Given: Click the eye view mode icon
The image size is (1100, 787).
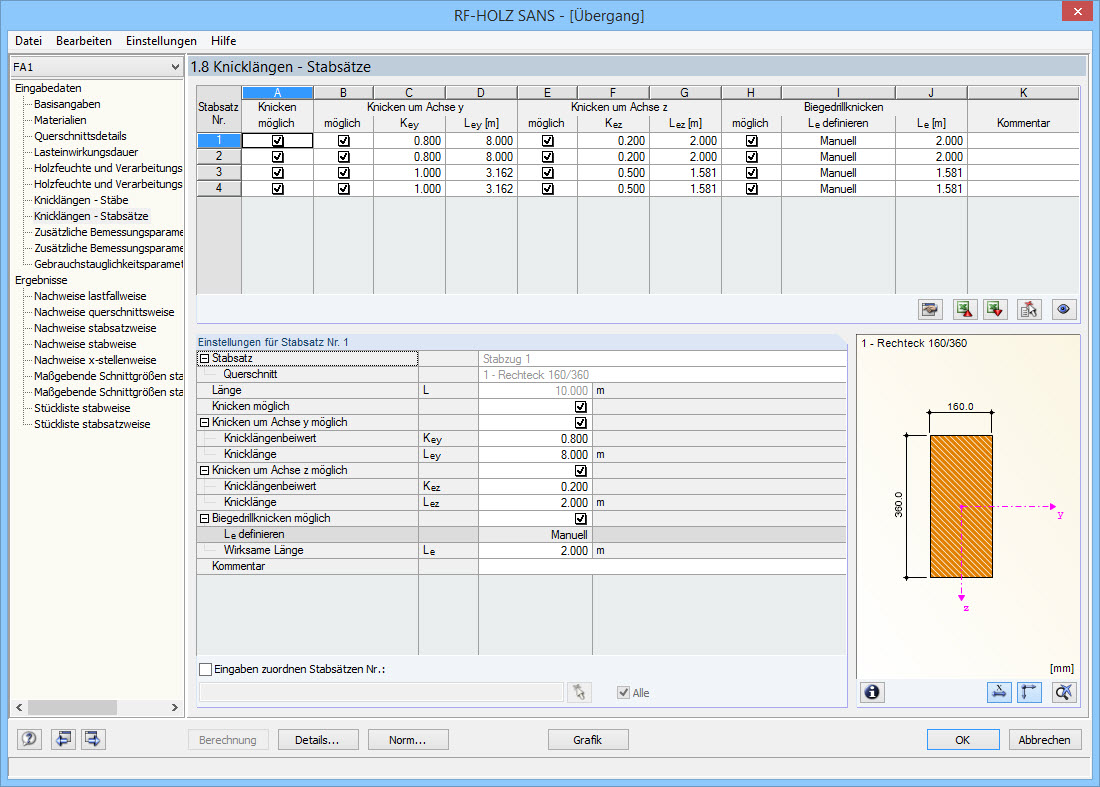Looking at the screenshot, I should tap(1062, 309).
